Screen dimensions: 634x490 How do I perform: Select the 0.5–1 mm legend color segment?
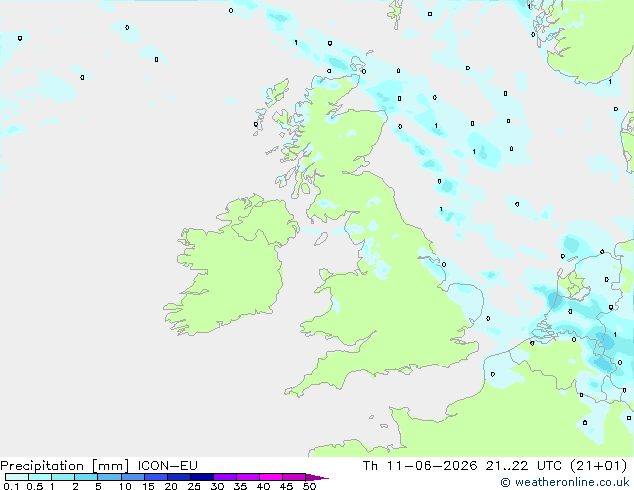[x=40, y=477]
